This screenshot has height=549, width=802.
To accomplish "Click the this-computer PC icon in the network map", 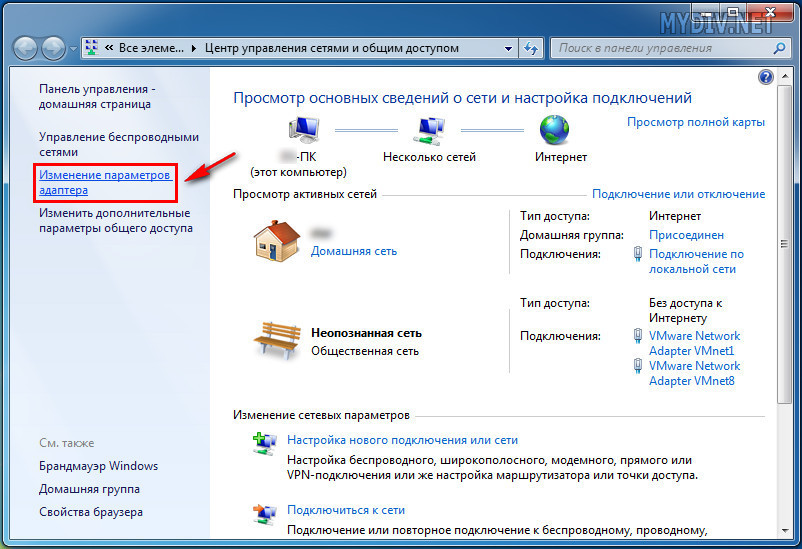I will 304,129.
